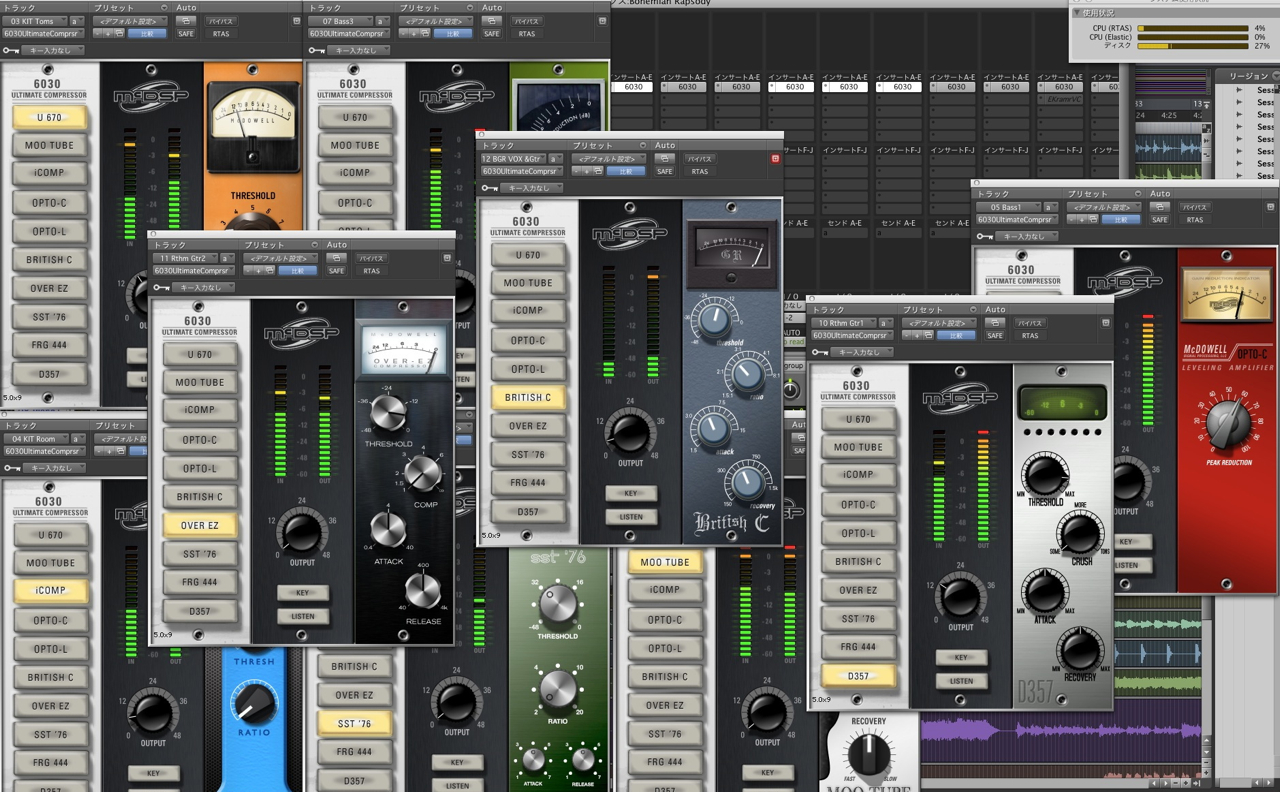1280x792 pixels.
Task: Open insert position 'a' dropdown in 07 Bass3 window
Action: click(x=382, y=20)
